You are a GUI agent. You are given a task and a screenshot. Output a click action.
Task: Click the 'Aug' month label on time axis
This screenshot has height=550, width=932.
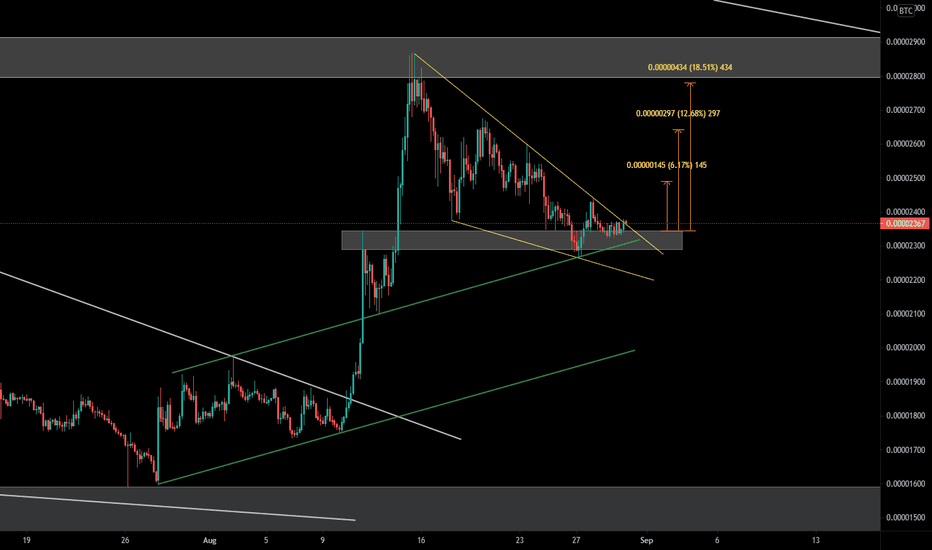[210, 540]
